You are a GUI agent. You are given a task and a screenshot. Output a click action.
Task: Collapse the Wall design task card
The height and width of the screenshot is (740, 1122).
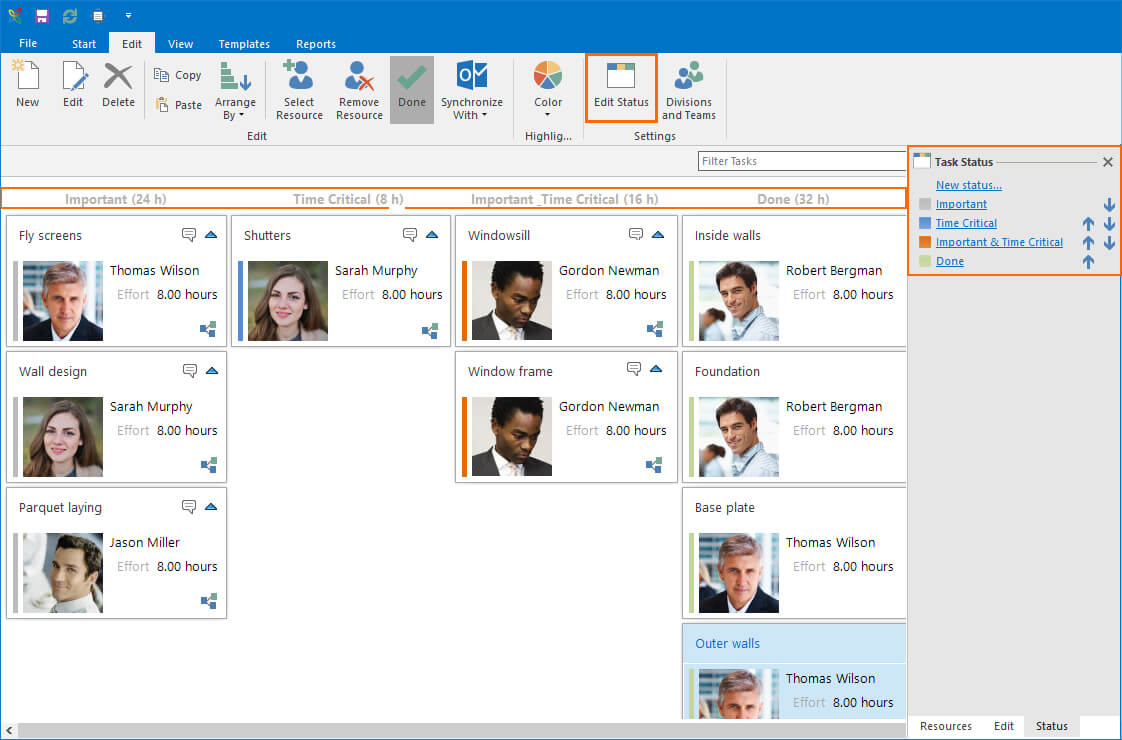212,371
